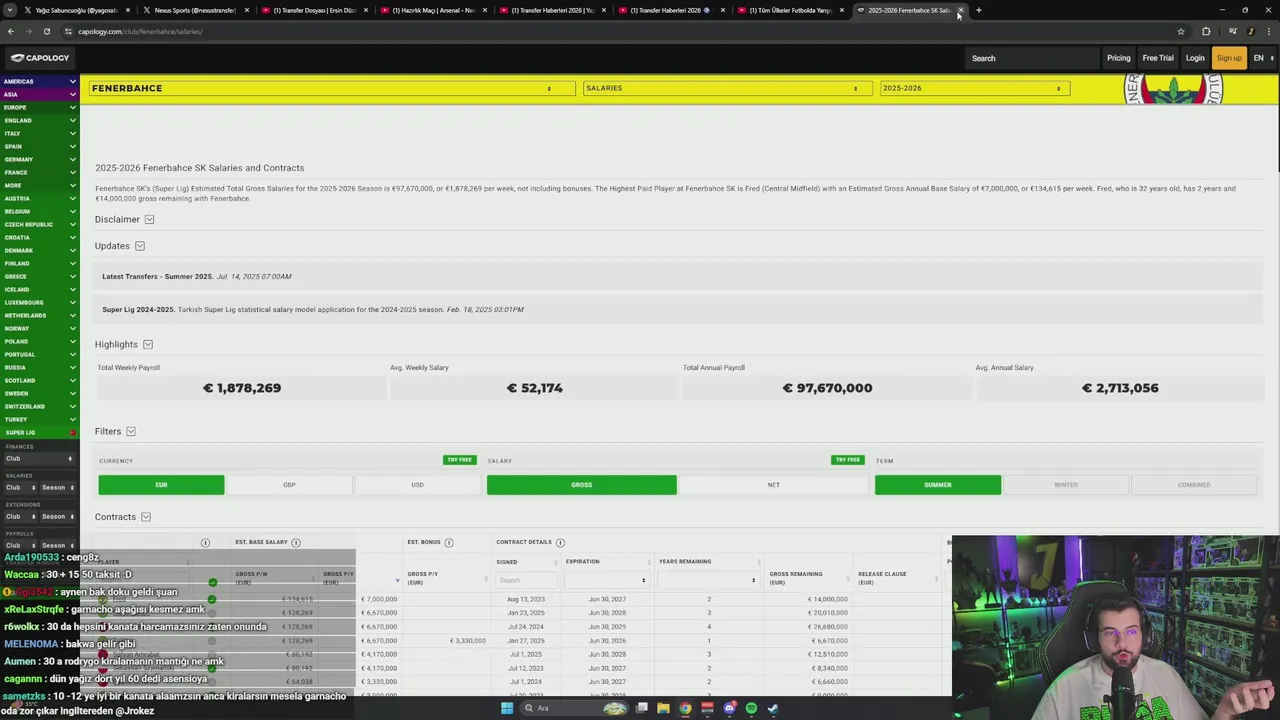
Task: Select COMBINED term option
Action: (x=1194, y=485)
